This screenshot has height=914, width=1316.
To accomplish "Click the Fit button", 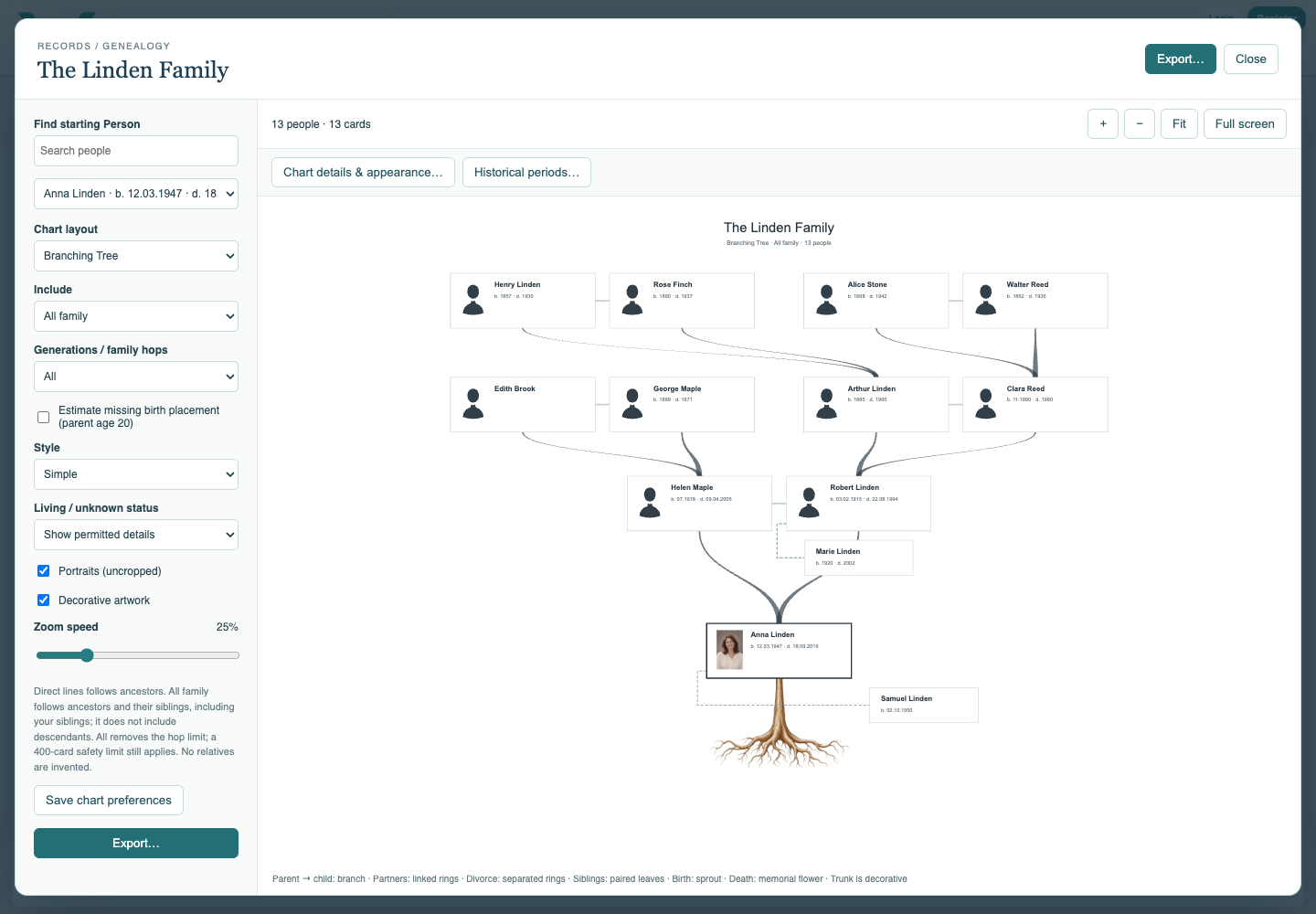I will click(1179, 124).
